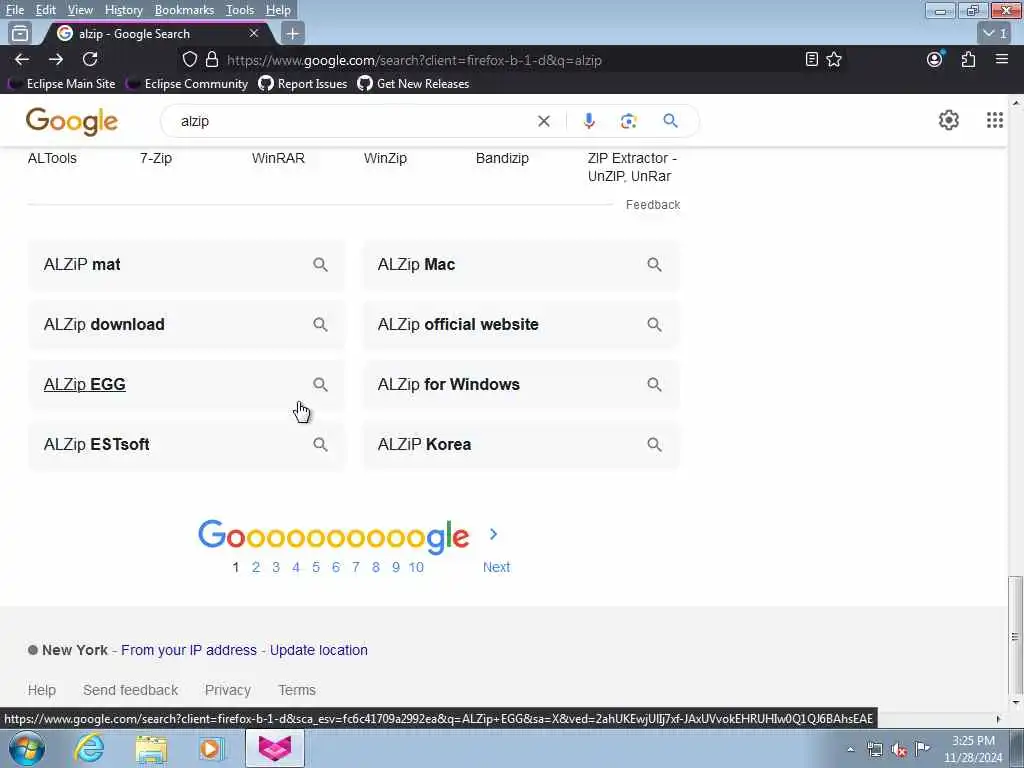Open the Firefox View icon beside the tabs
1024x768 pixels.
point(20,33)
